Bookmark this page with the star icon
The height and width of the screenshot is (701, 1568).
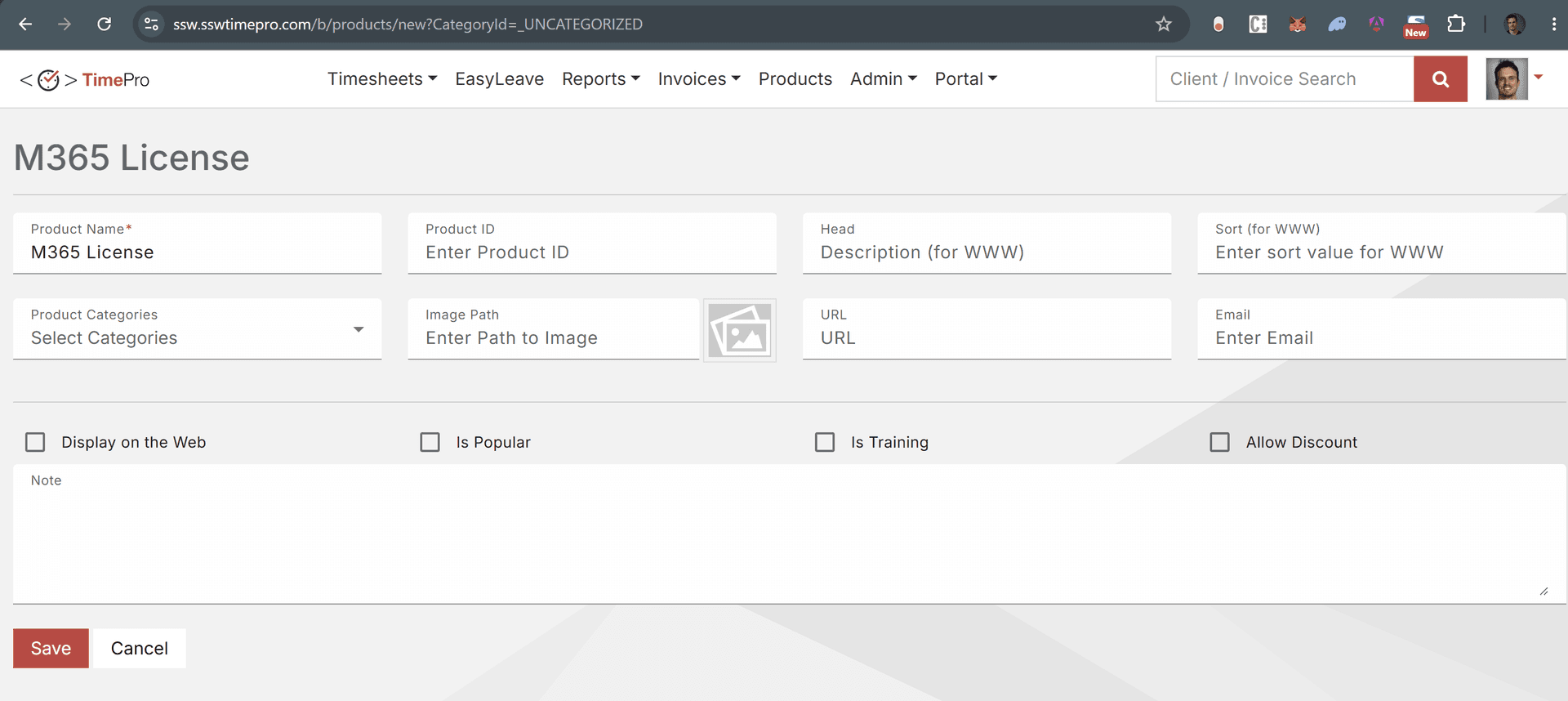pos(1164,25)
